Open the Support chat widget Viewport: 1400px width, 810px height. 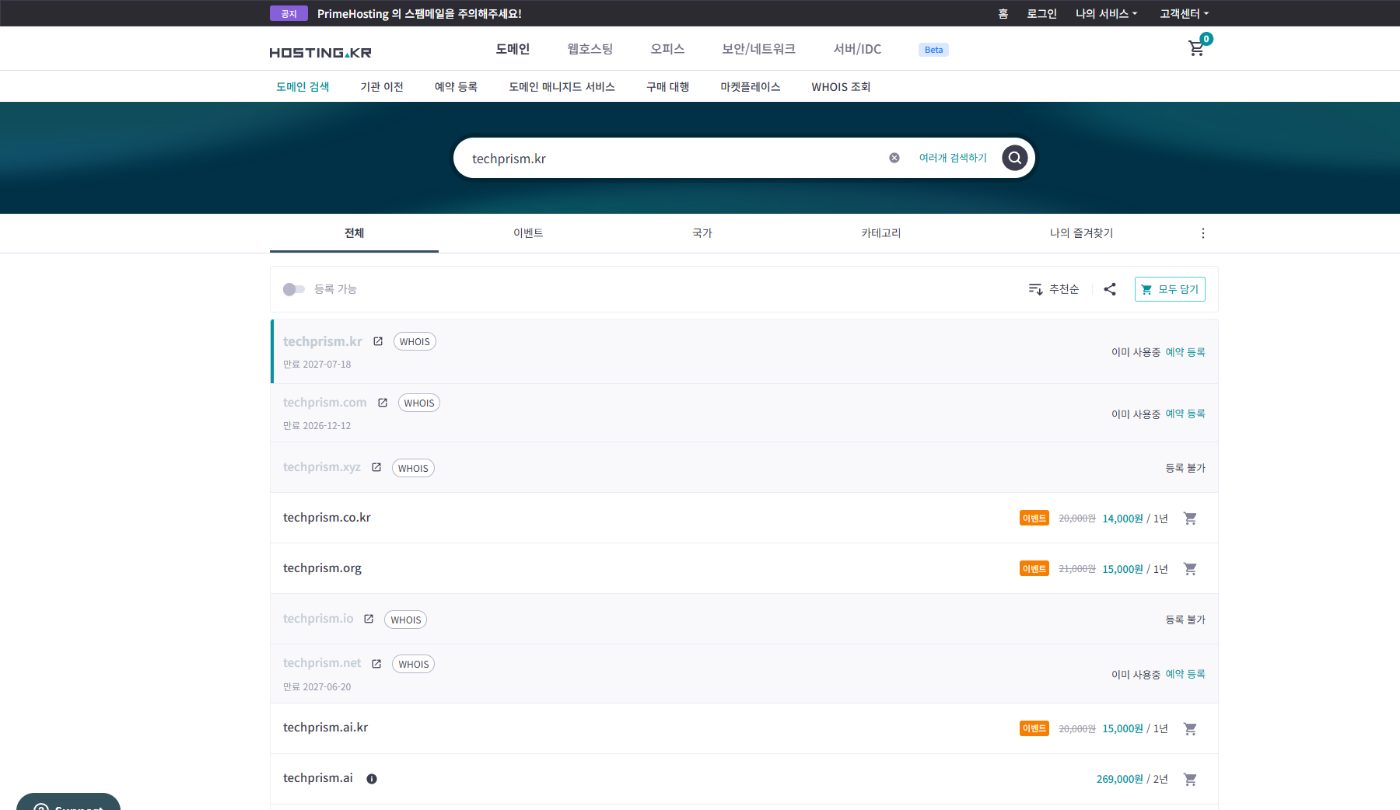68,802
